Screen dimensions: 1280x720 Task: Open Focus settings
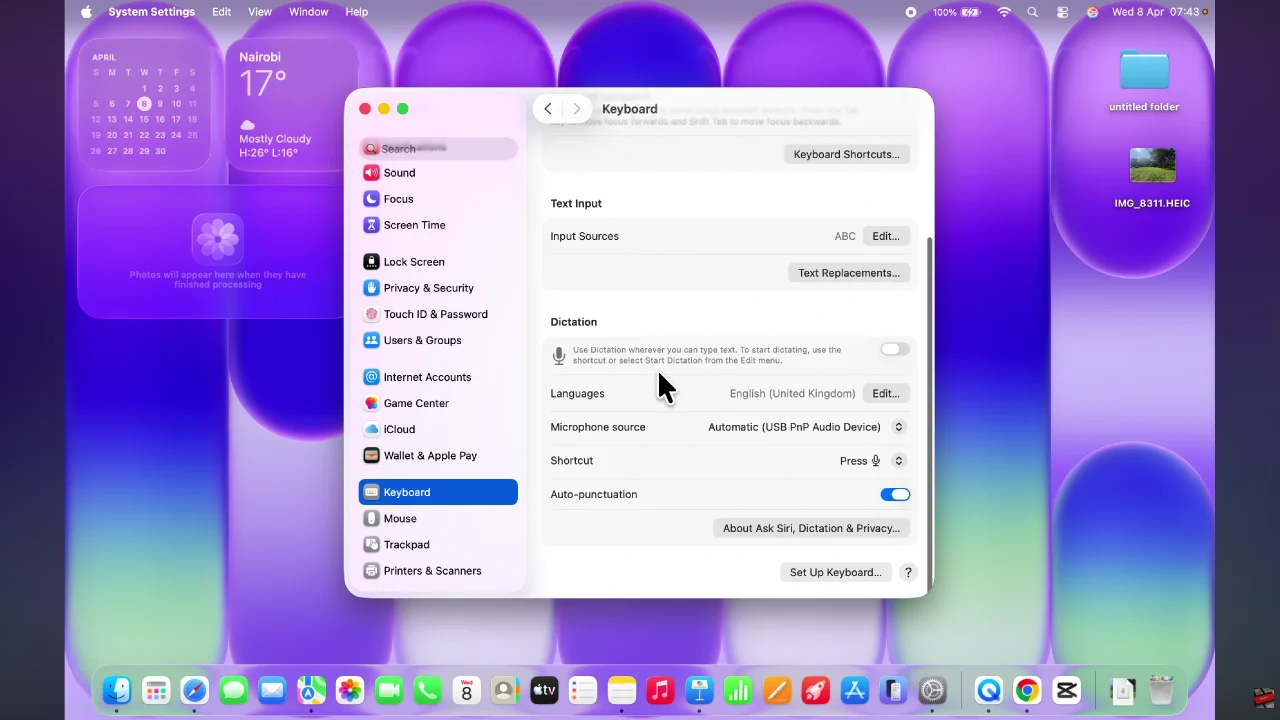397,198
